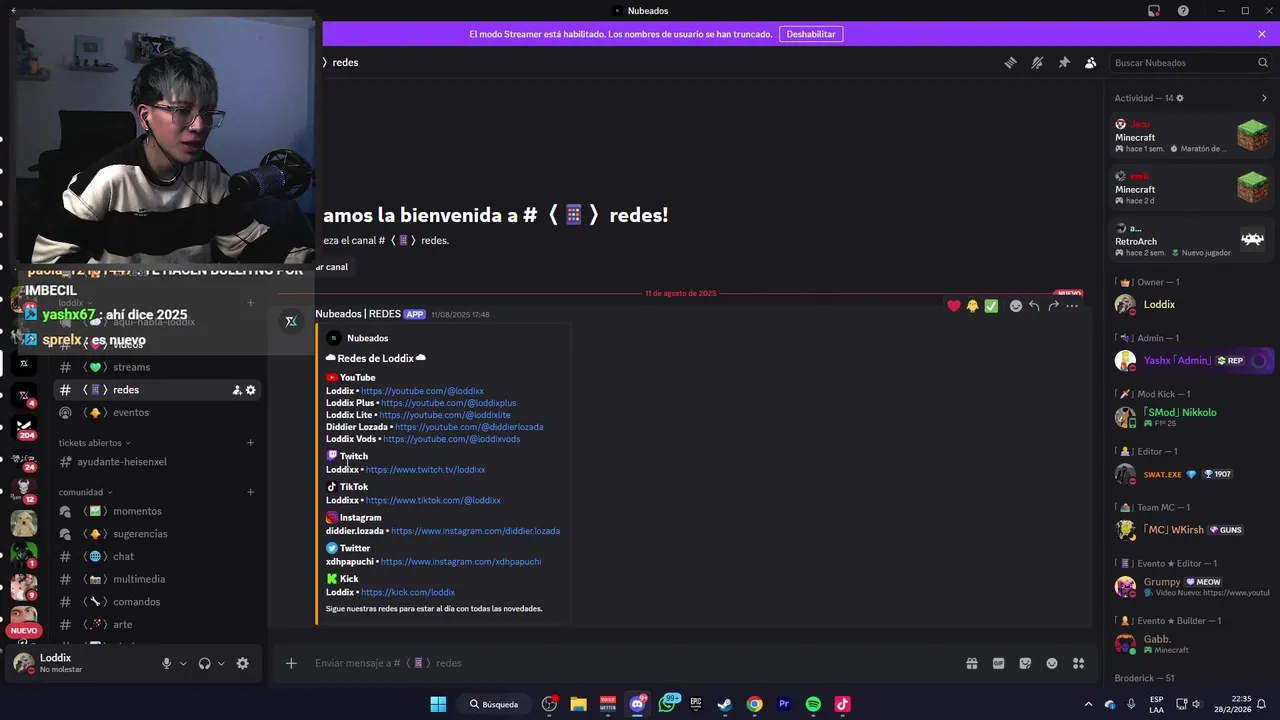
Task: Dismiss the streamer mode banner X
Action: (1262, 34)
